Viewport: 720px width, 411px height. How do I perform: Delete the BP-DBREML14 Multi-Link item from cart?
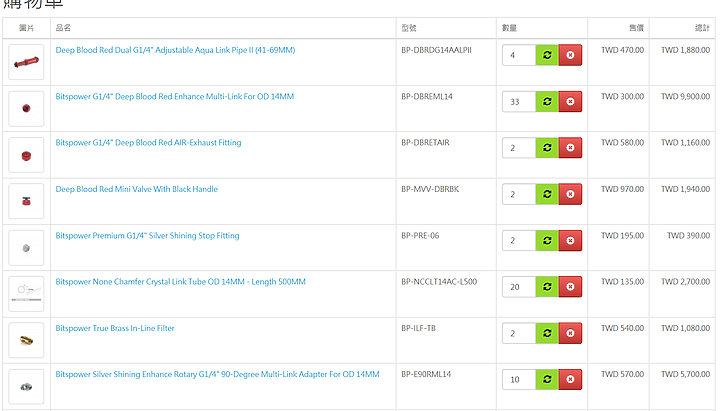(x=570, y=101)
